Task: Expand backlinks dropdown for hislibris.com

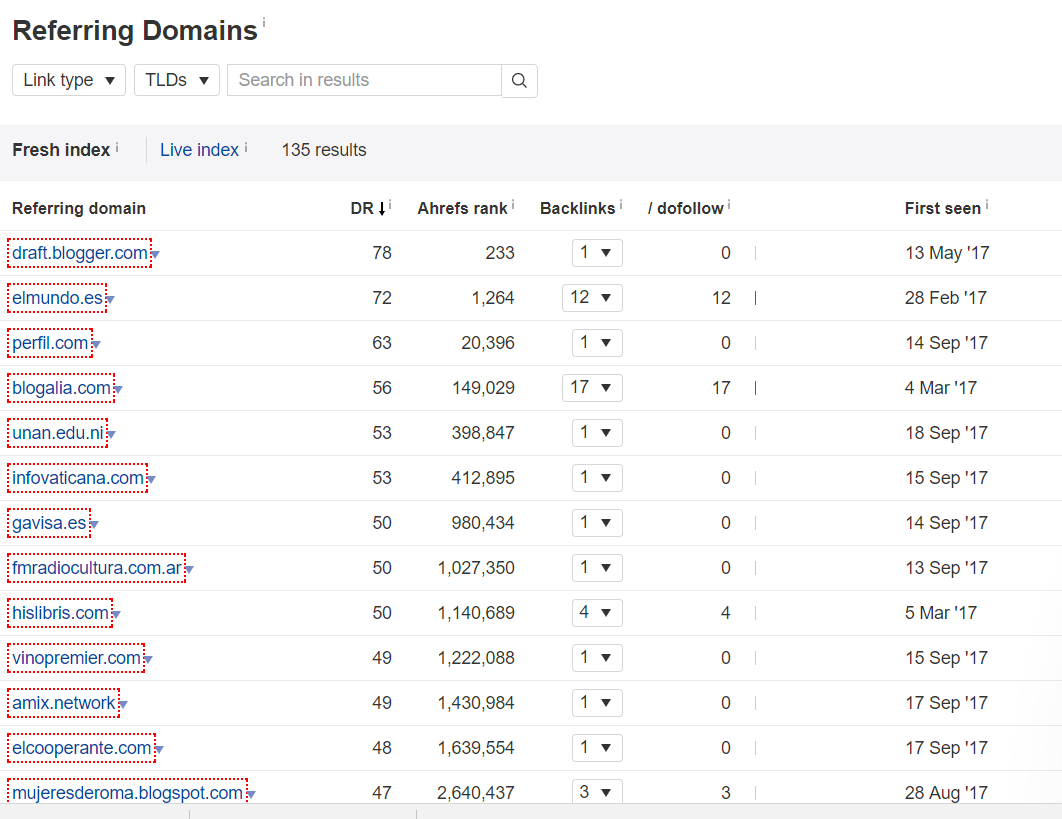Action: coord(597,613)
